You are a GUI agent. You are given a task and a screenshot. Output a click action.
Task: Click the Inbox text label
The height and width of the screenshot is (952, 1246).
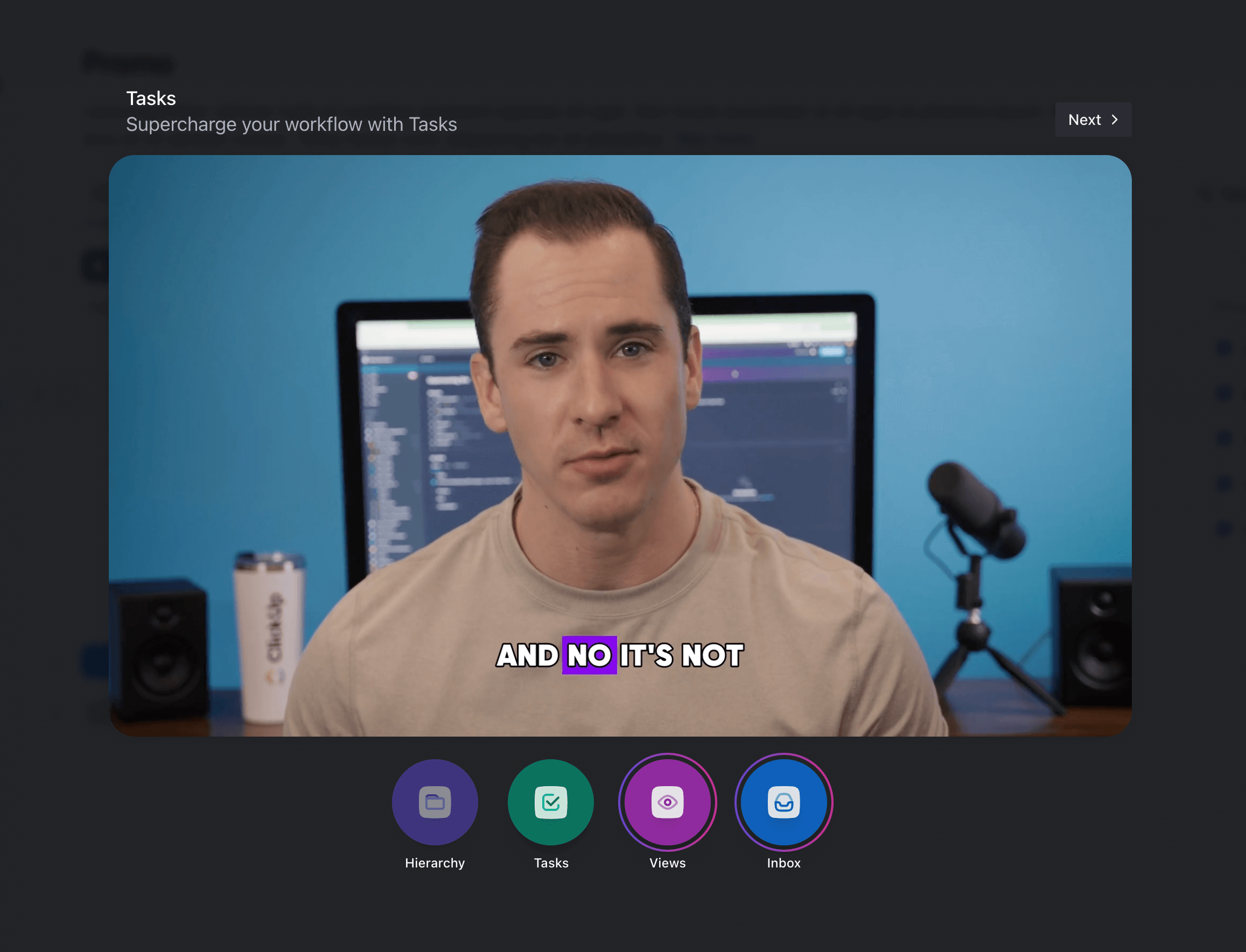tap(783, 863)
